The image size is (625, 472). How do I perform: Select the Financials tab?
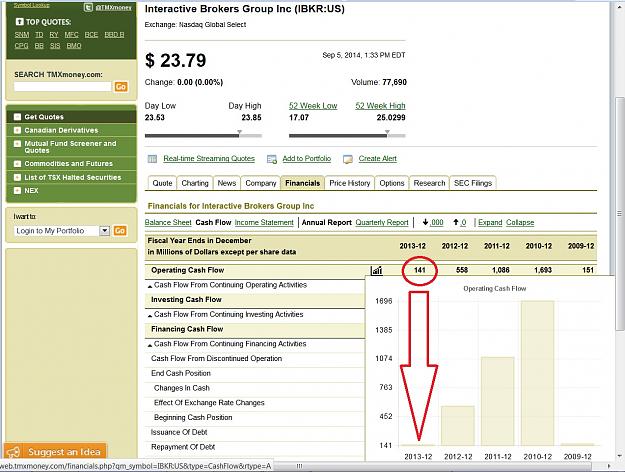pos(303,183)
